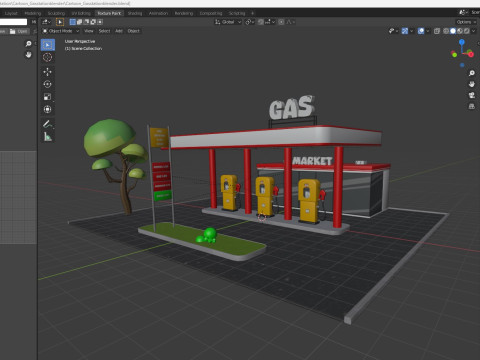Click image editor pan hand icon
Screen dimensions: 480x360
pos(28,55)
